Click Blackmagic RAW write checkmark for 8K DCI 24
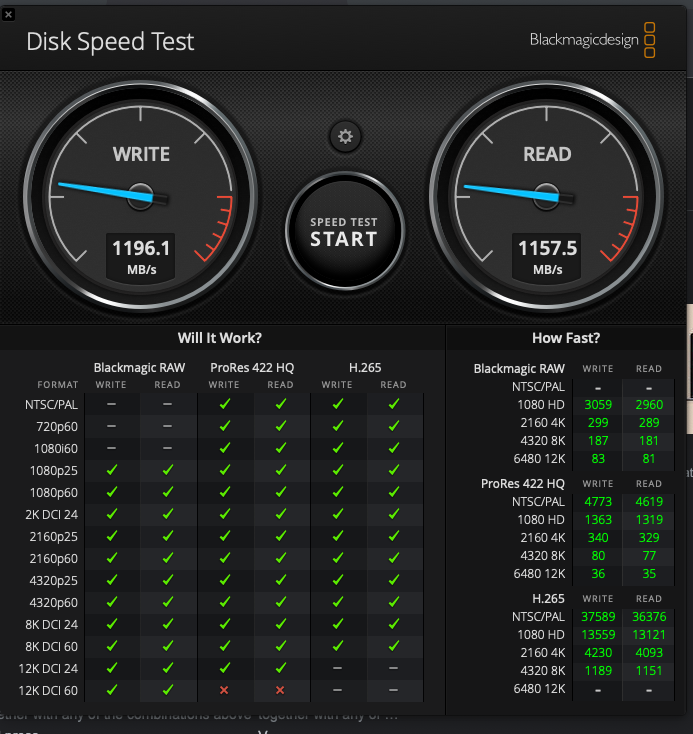This screenshot has width=693, height=734. [111, 624]
